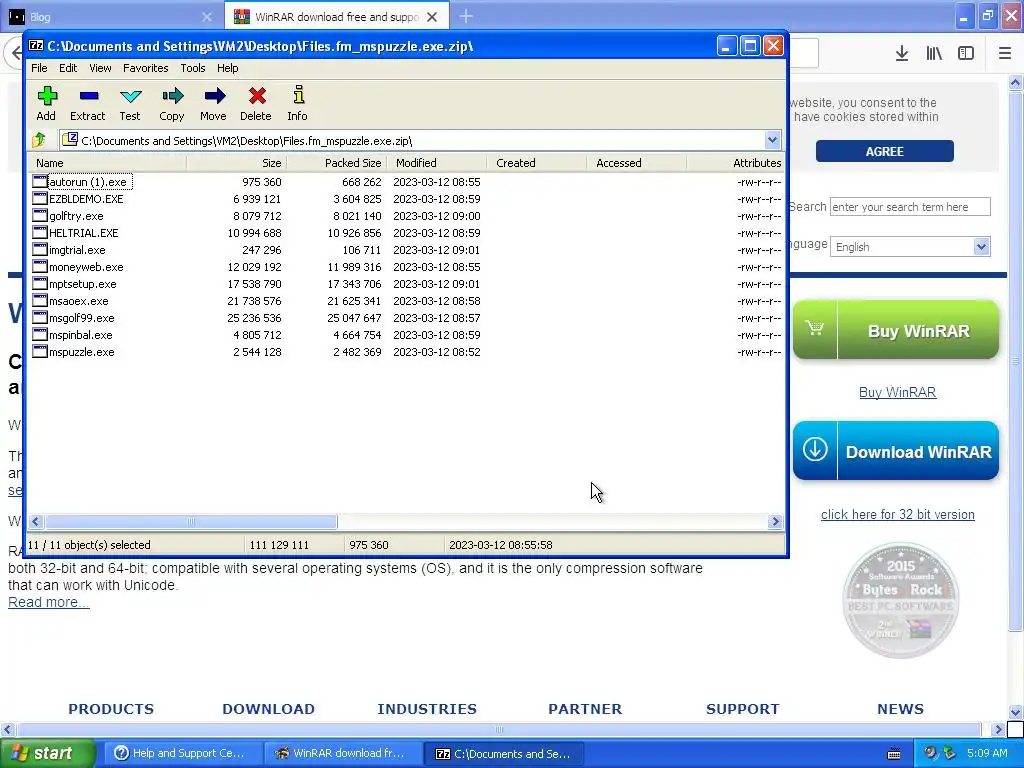This screenshot has width=1024, height=768.
Task: Open the Tools menu
Action: (x=193, y=68)
